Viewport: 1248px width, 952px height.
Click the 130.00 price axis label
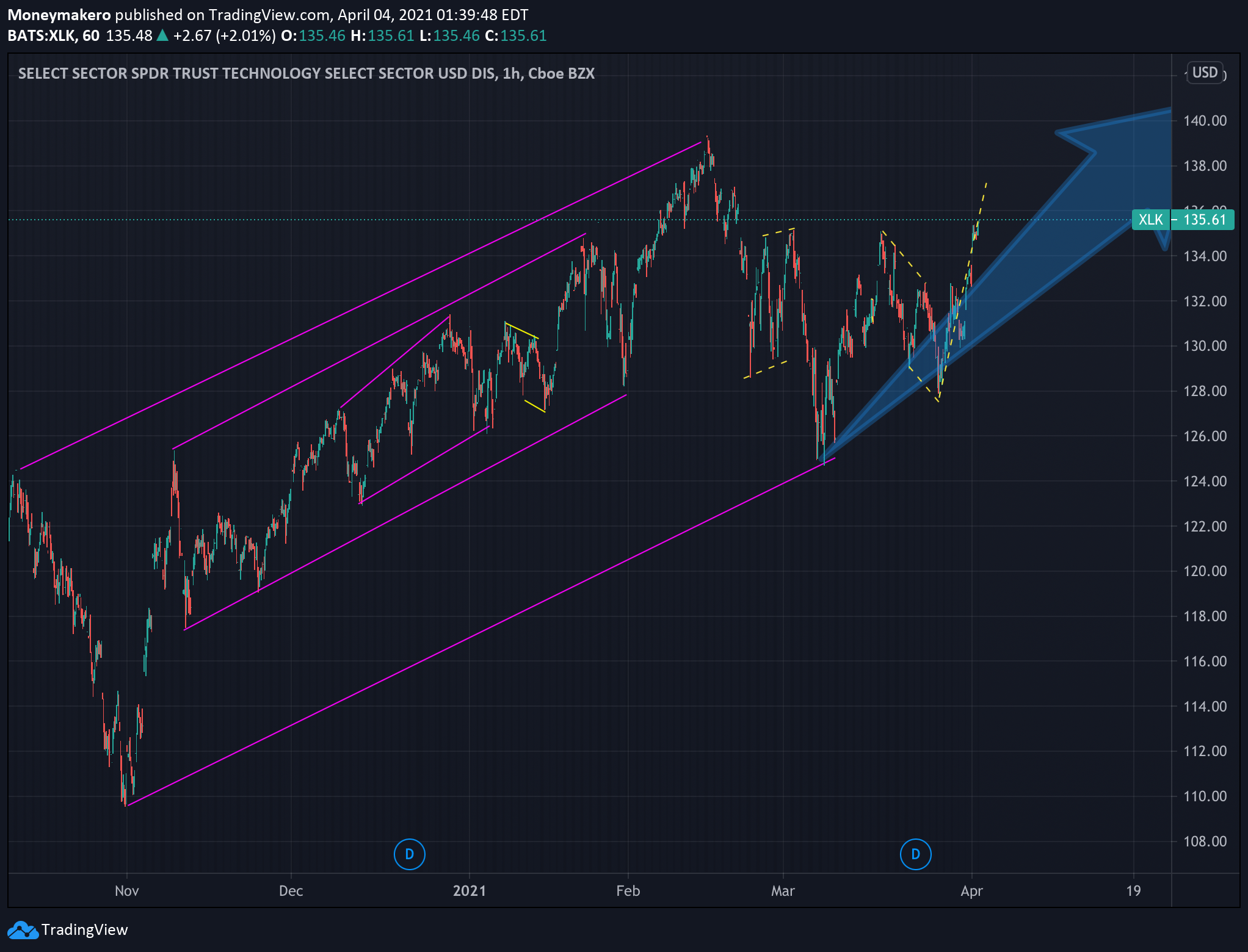coord(1205,346)
